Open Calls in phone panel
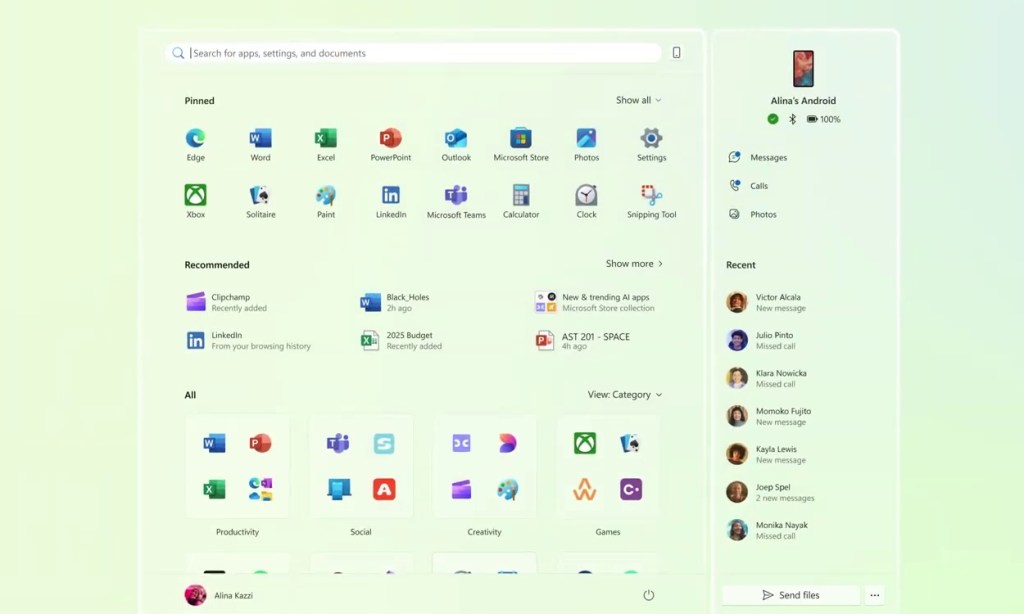 (x=748, y=186)
